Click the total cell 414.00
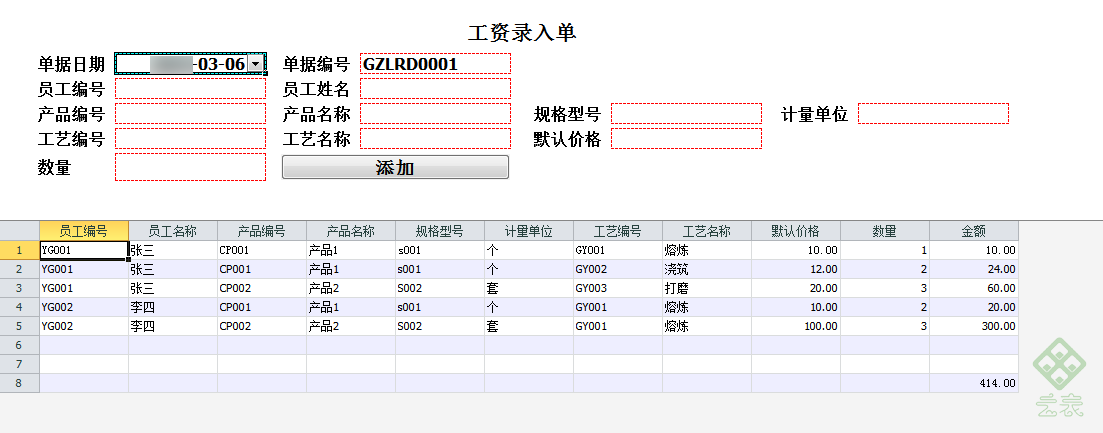This screenshot has height=433, width=1103. [974, 383]
